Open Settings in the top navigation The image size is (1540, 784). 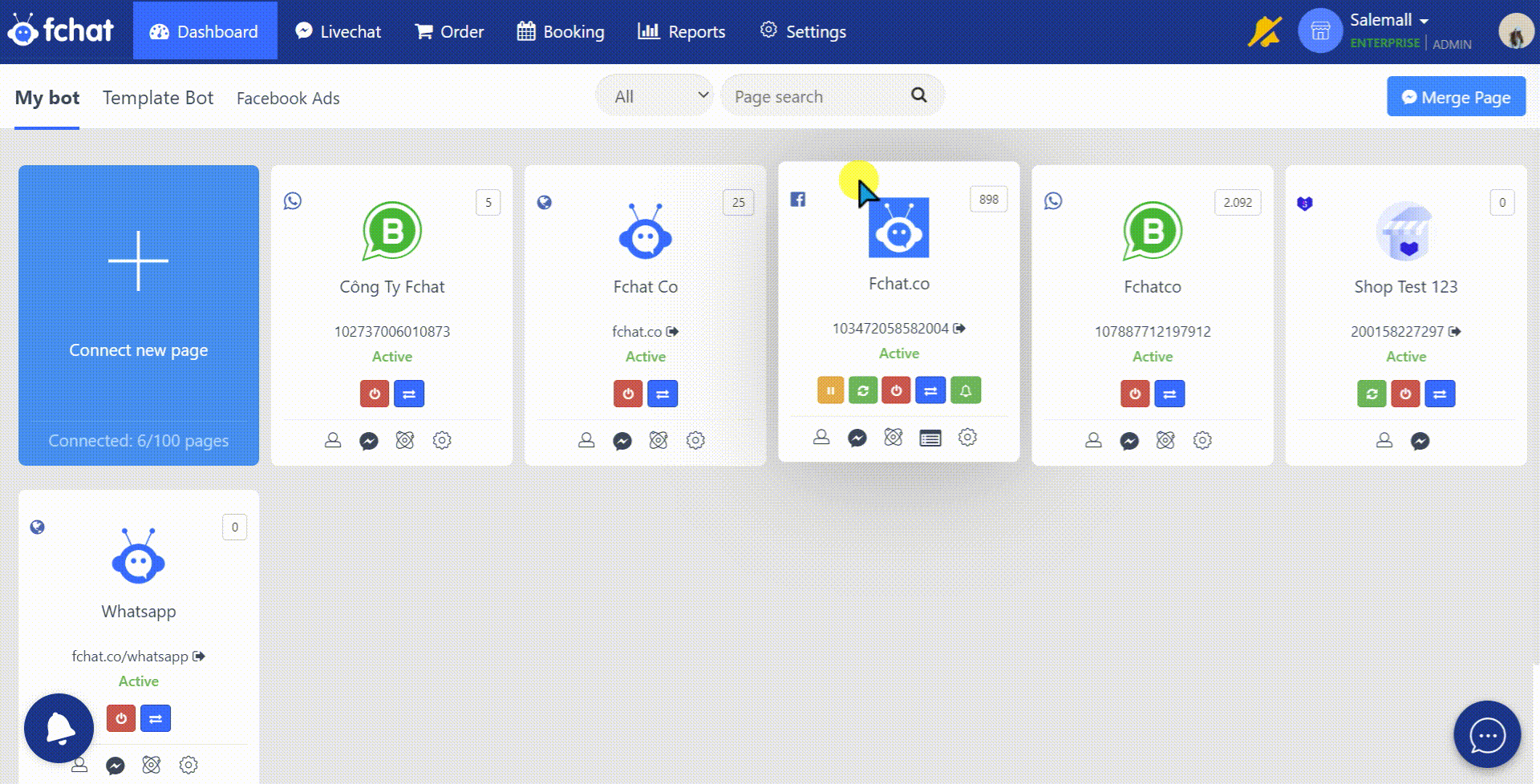[803, 31]
